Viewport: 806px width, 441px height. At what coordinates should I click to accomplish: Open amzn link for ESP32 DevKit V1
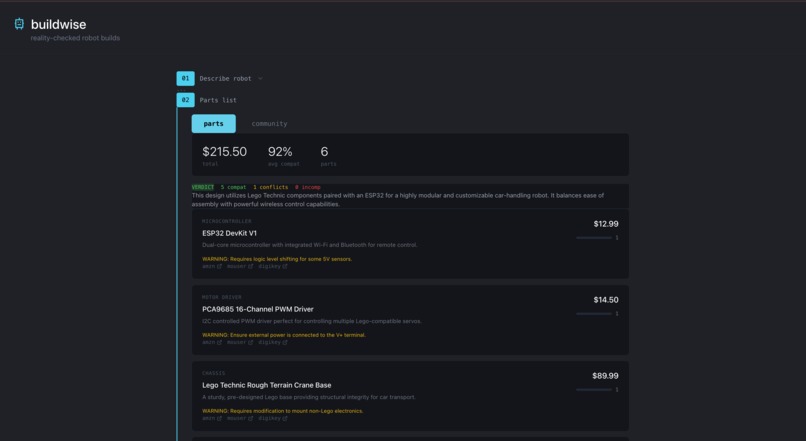pos(212,266)
